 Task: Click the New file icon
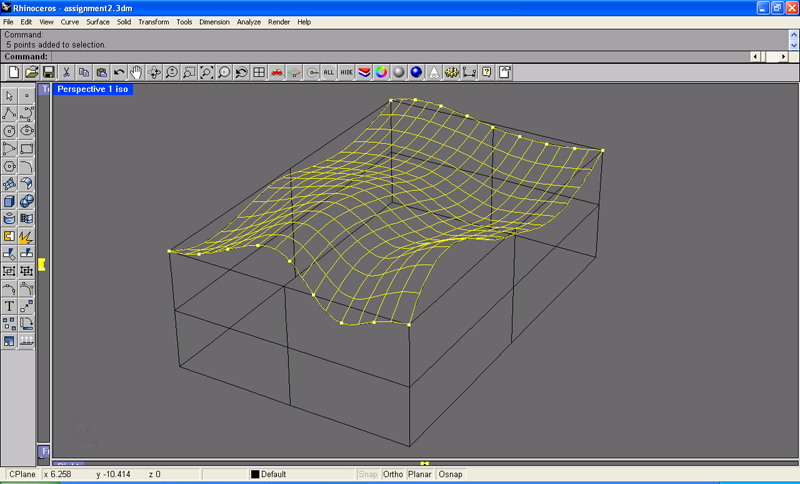[14, 72]
